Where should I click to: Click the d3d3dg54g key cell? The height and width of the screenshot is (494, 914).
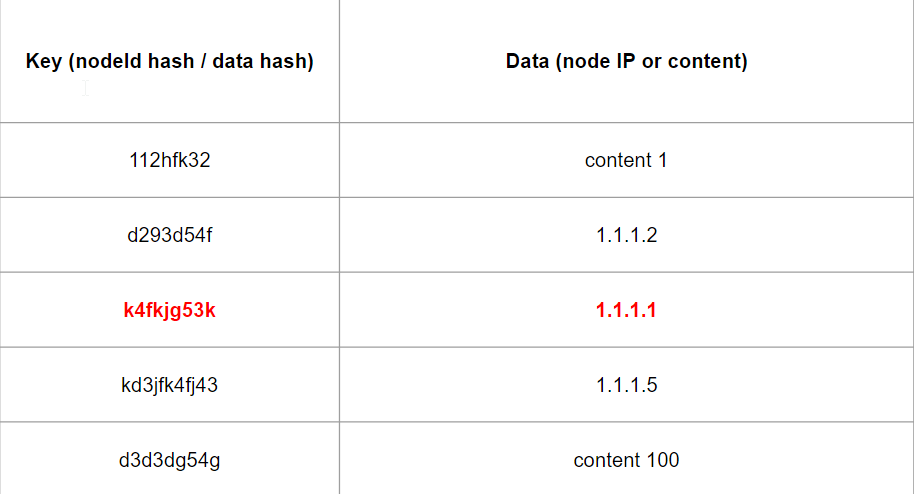tap(170, 460)
